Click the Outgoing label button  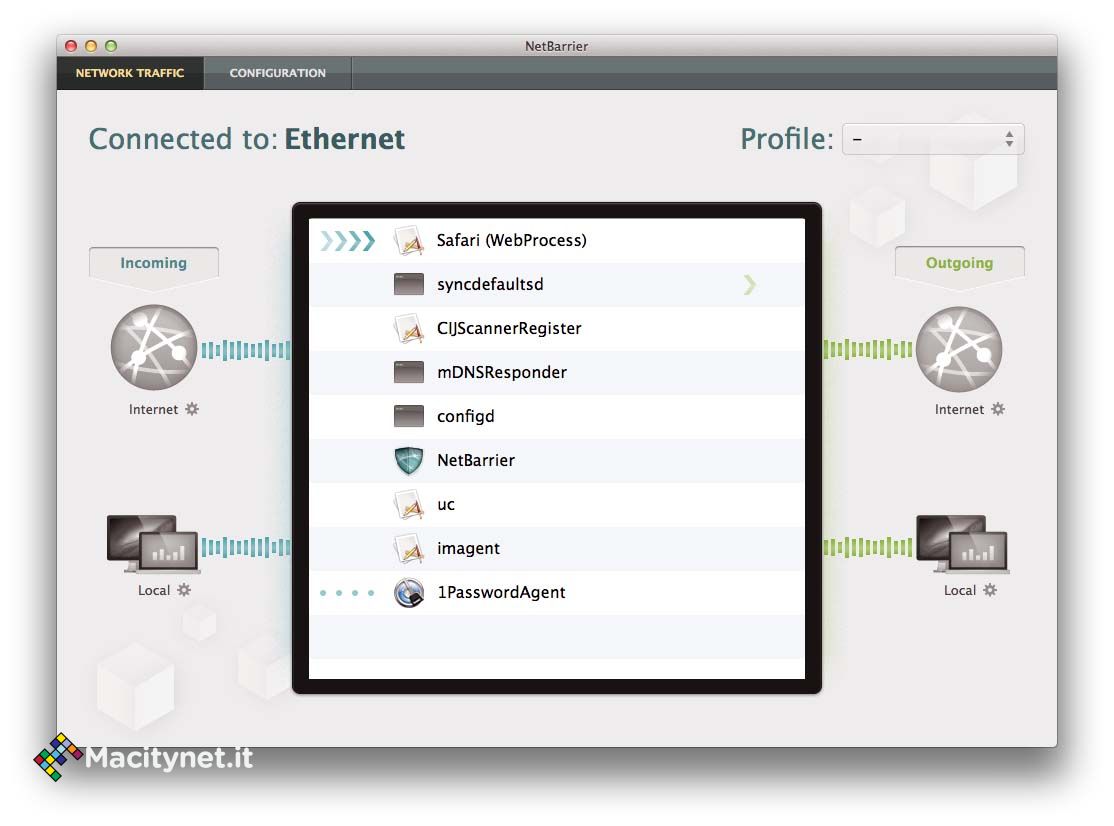coord(959,263)
